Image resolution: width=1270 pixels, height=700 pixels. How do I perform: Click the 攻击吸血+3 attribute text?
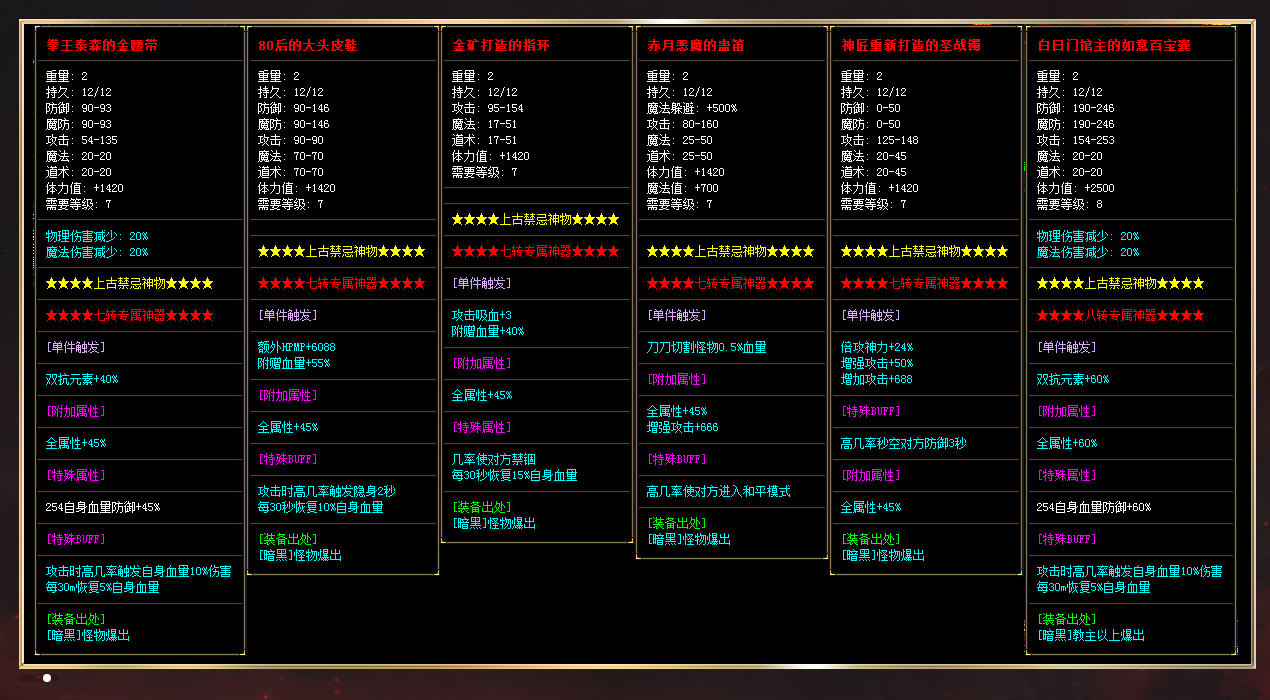(481, 315)
